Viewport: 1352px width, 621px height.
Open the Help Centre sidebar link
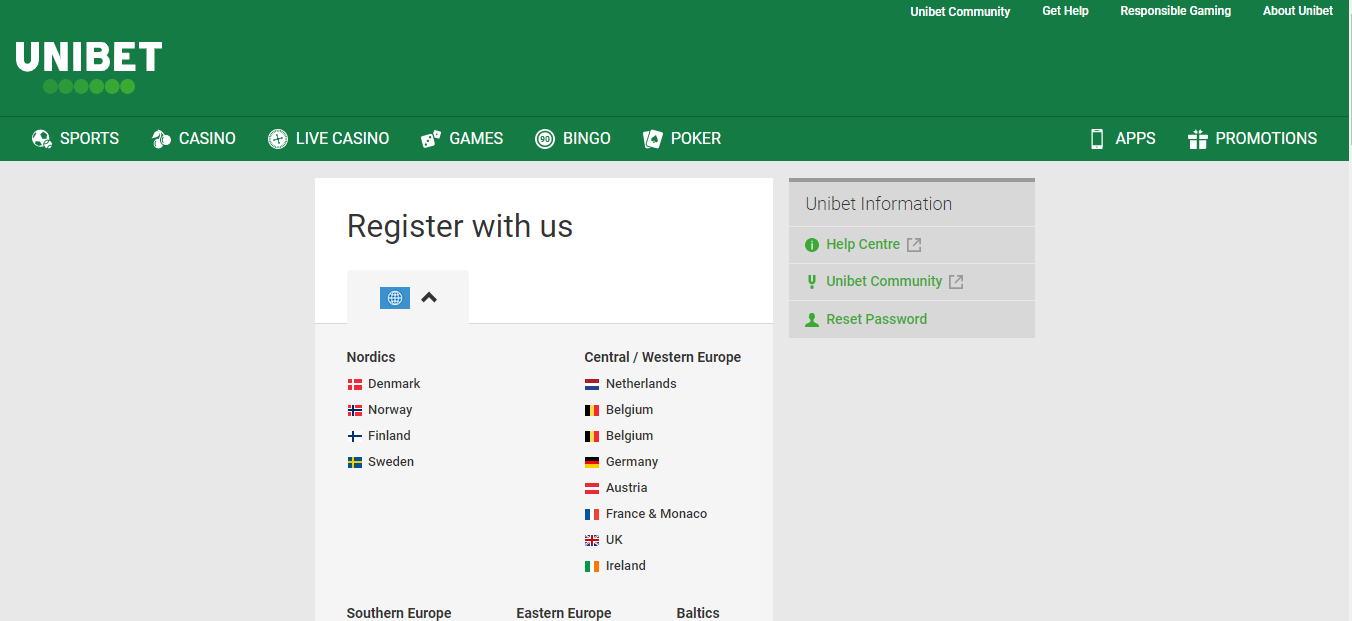point(863,245)
